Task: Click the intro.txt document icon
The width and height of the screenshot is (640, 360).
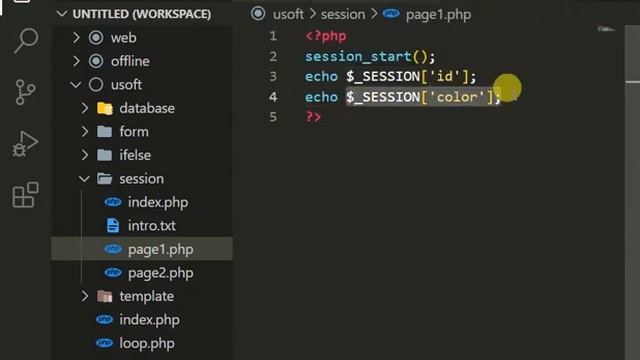Action: tap(113, 226)
